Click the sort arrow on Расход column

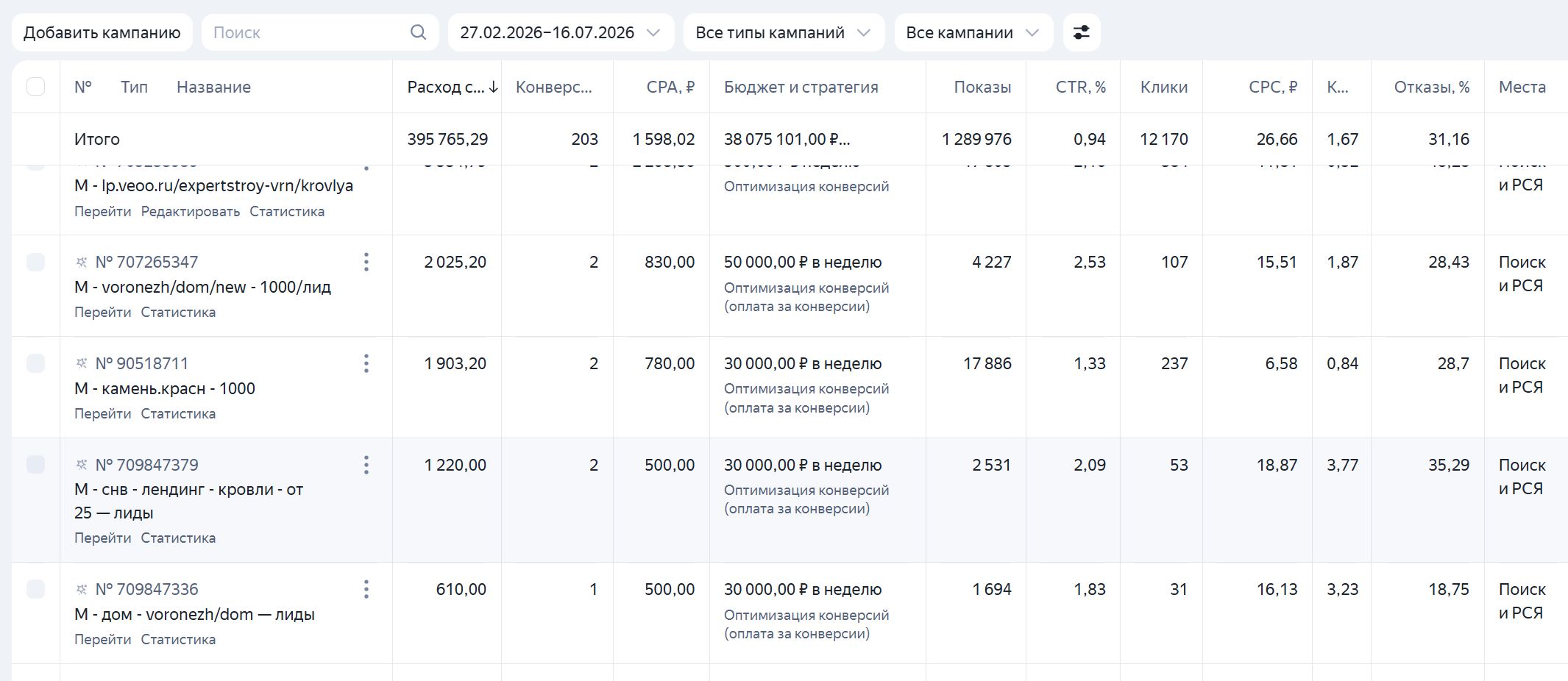tap(494, 87)
